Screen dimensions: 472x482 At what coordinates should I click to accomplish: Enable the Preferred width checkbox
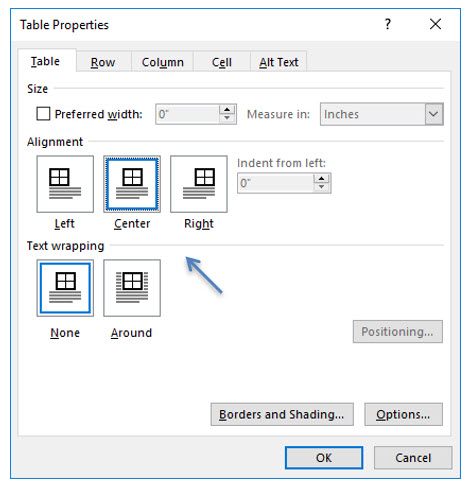[x=43, y=114]
